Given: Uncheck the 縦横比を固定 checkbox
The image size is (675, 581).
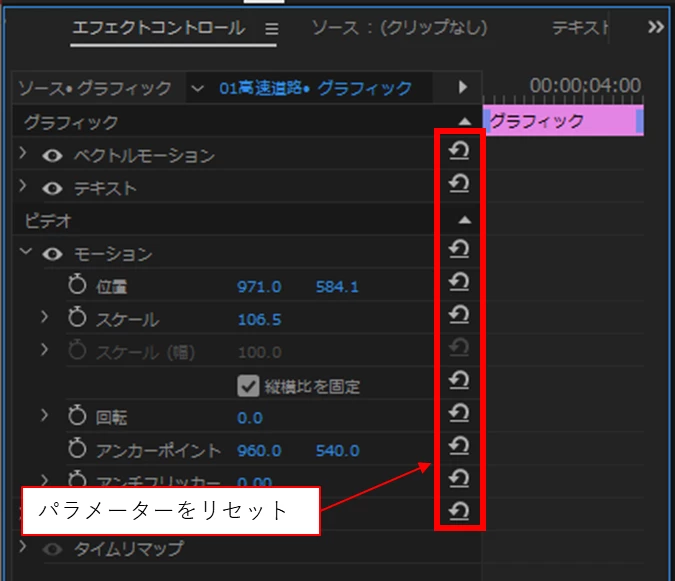Looking at the screenshot, I should tap(248, 386).
